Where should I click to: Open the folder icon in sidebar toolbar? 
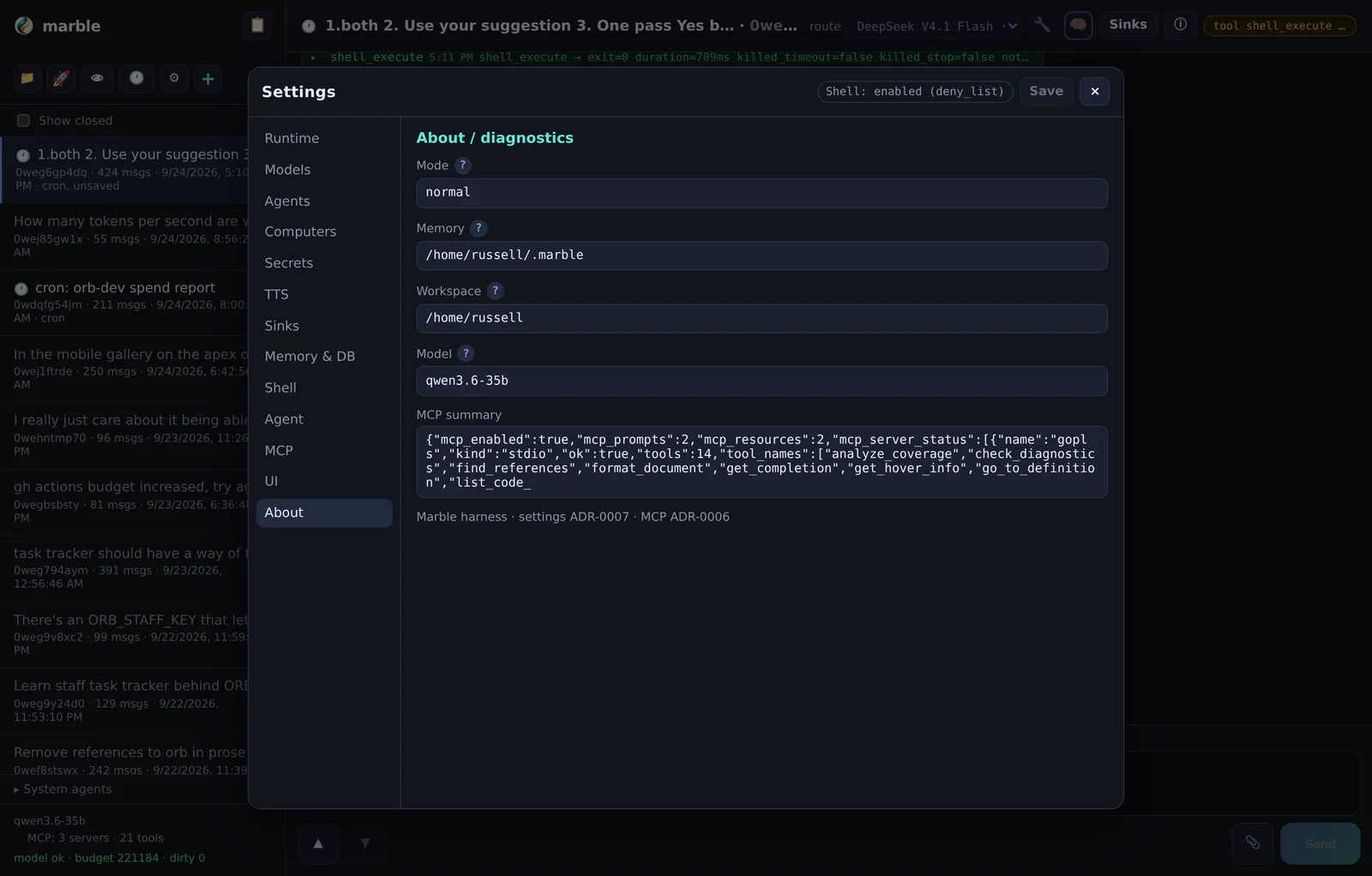click(27, 78)
